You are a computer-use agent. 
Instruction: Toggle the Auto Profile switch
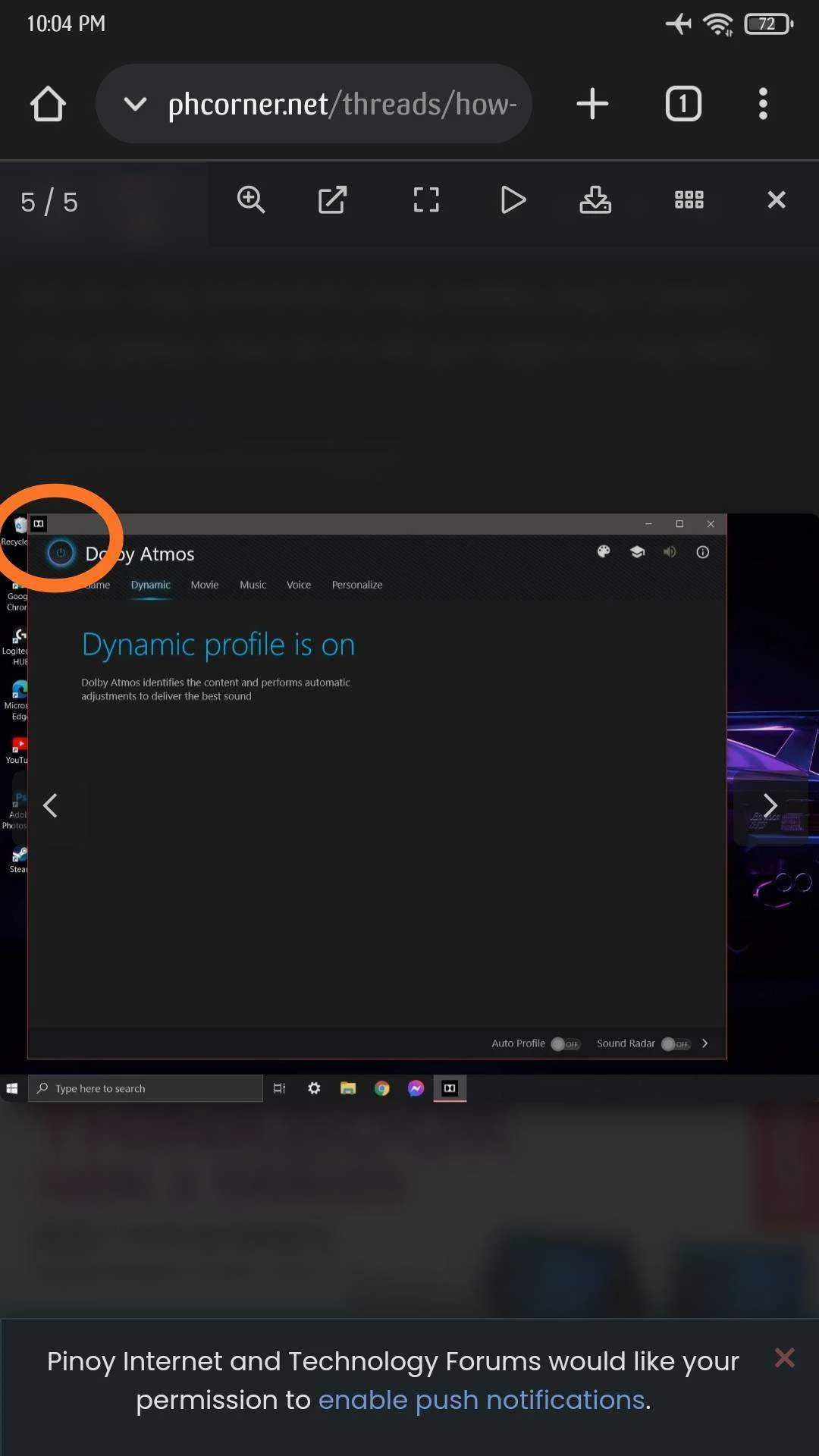pyautogui.click(x=565, y=1043)
